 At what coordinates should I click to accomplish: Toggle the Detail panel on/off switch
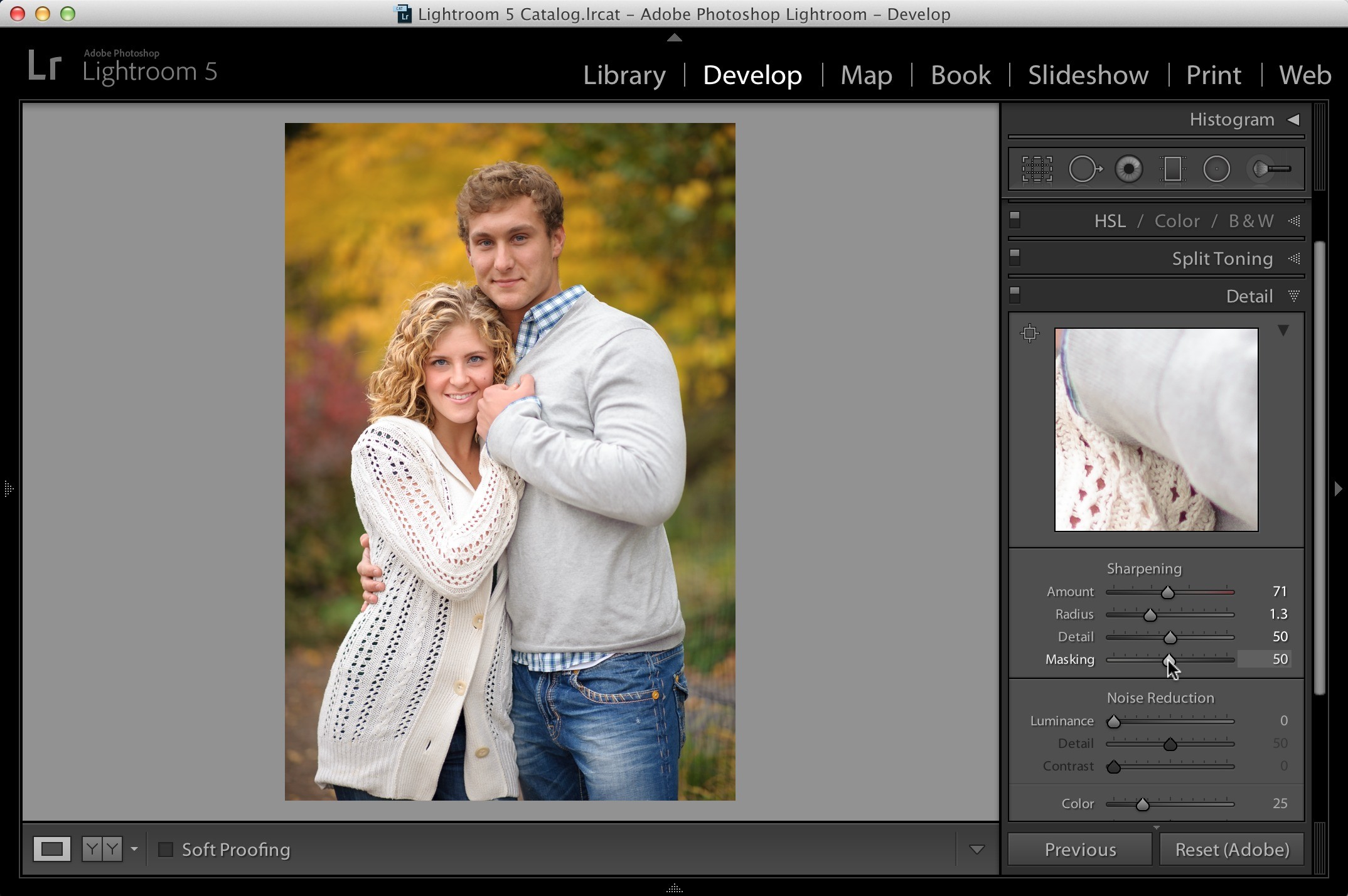tap(1015, 294)
